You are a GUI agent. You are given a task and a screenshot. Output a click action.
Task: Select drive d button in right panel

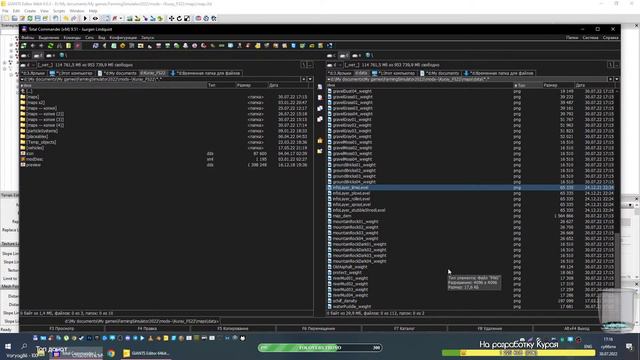click(x=344, y=56)
